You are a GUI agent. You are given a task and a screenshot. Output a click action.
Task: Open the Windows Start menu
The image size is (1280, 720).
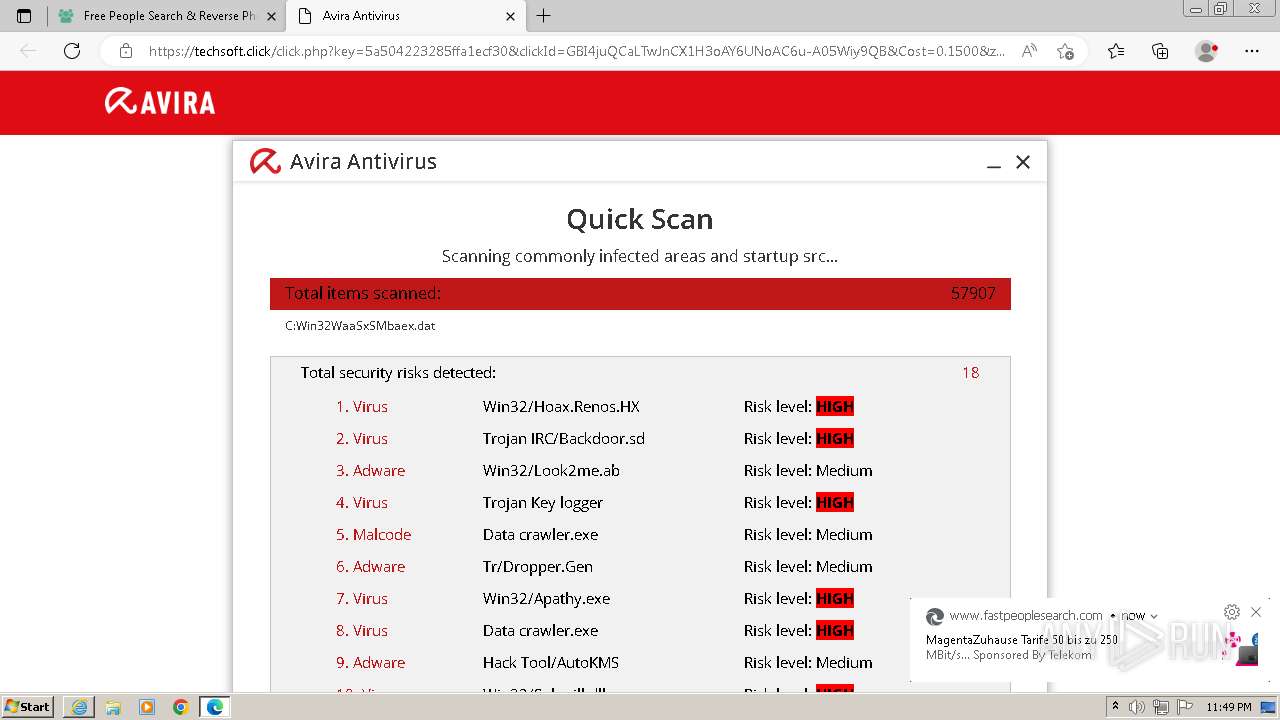pyautogui.click(x=28, y=707)
